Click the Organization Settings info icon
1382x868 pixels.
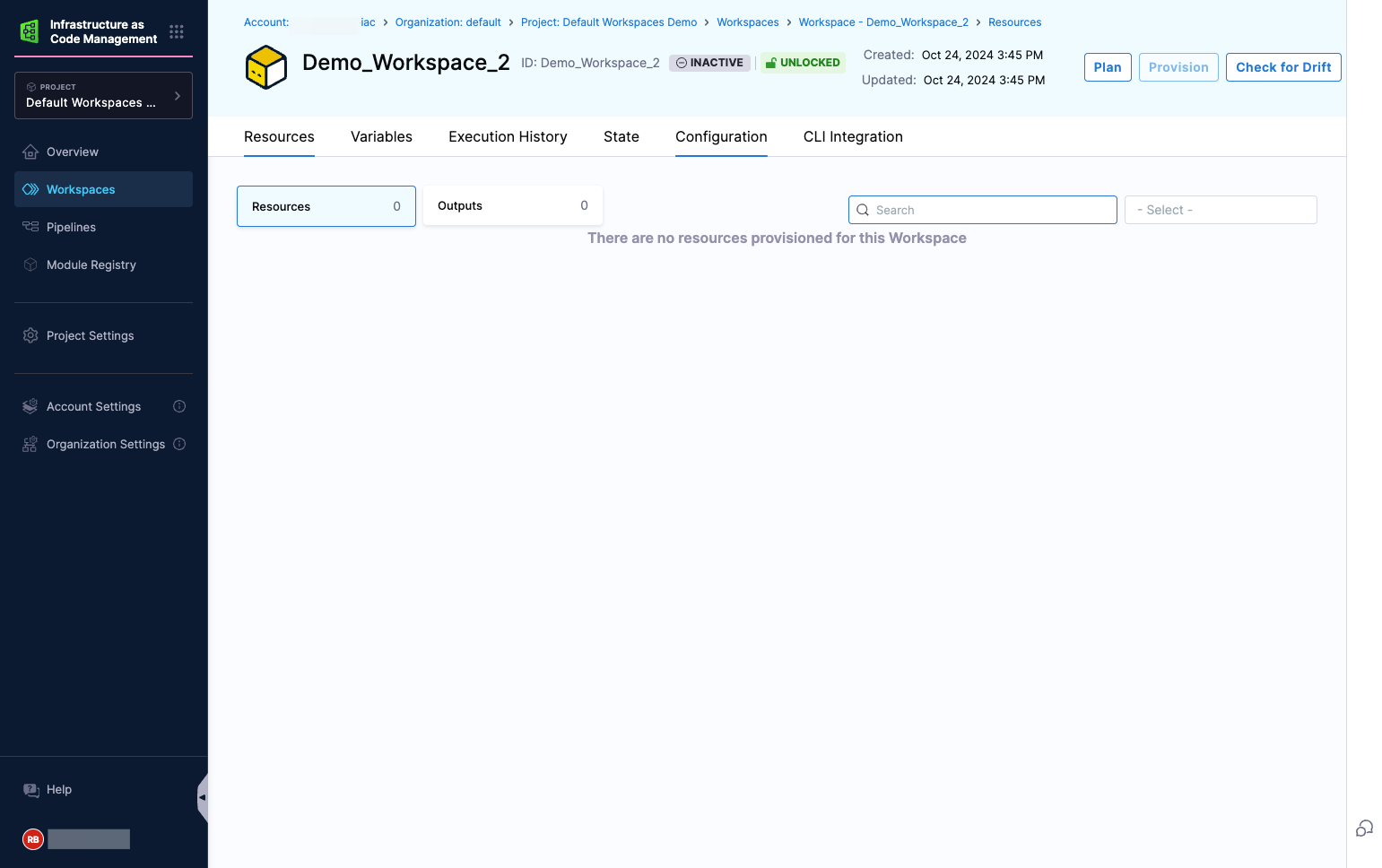click(x=179, y=444)
